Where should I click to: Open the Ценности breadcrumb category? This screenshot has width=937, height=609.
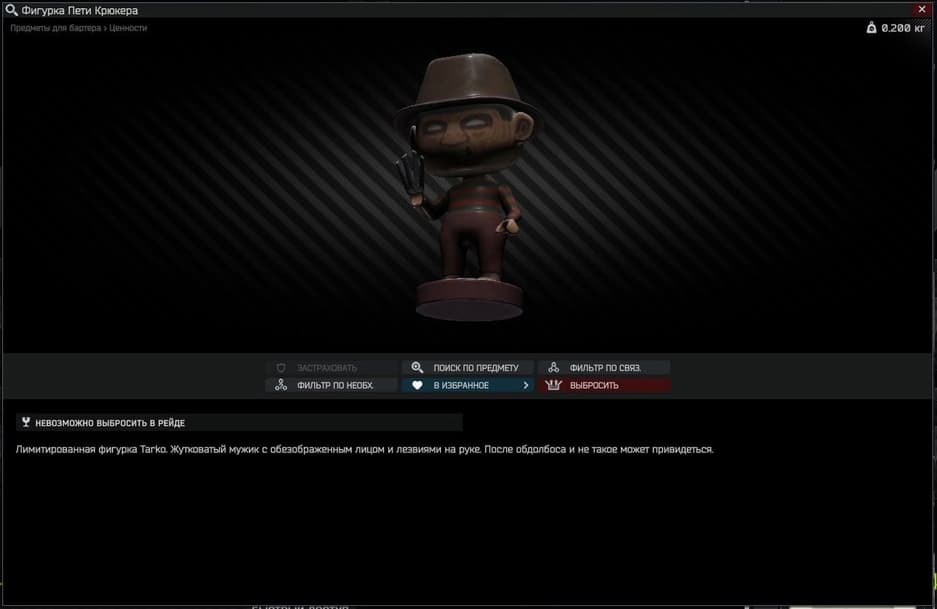pyautogui.click(x=128, y=28)
